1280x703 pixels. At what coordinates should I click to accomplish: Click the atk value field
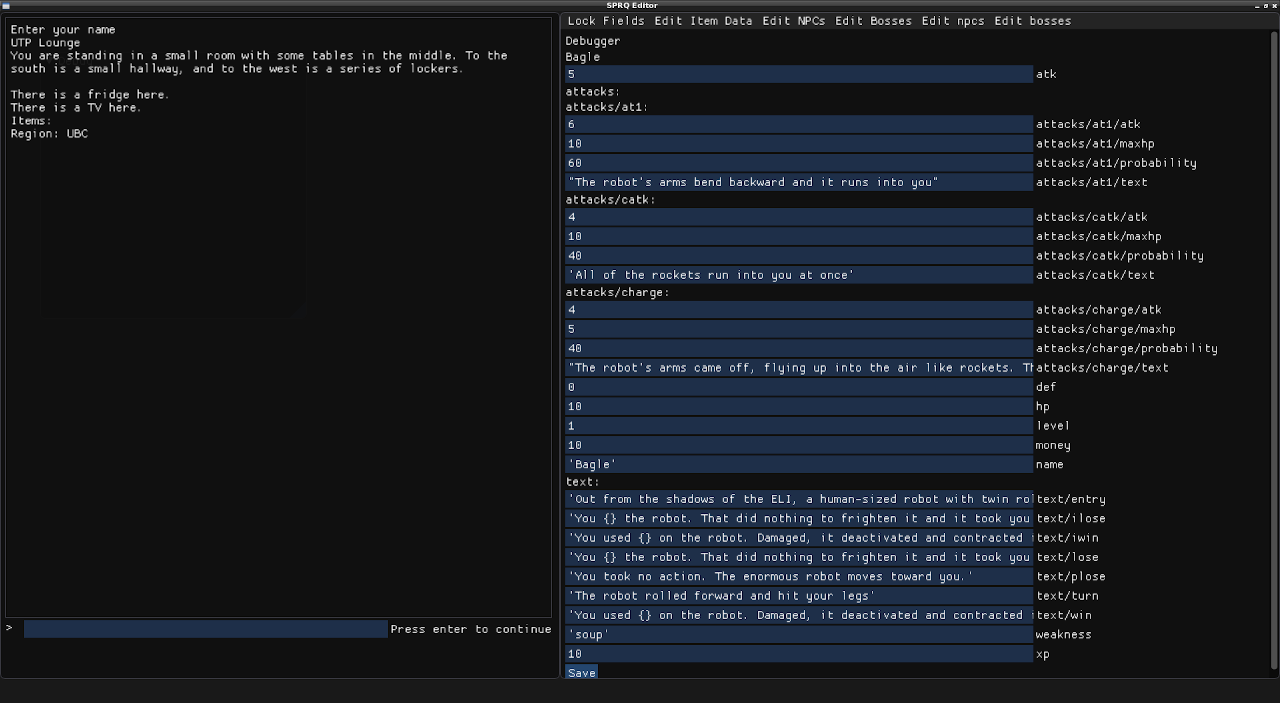point(798,74)
